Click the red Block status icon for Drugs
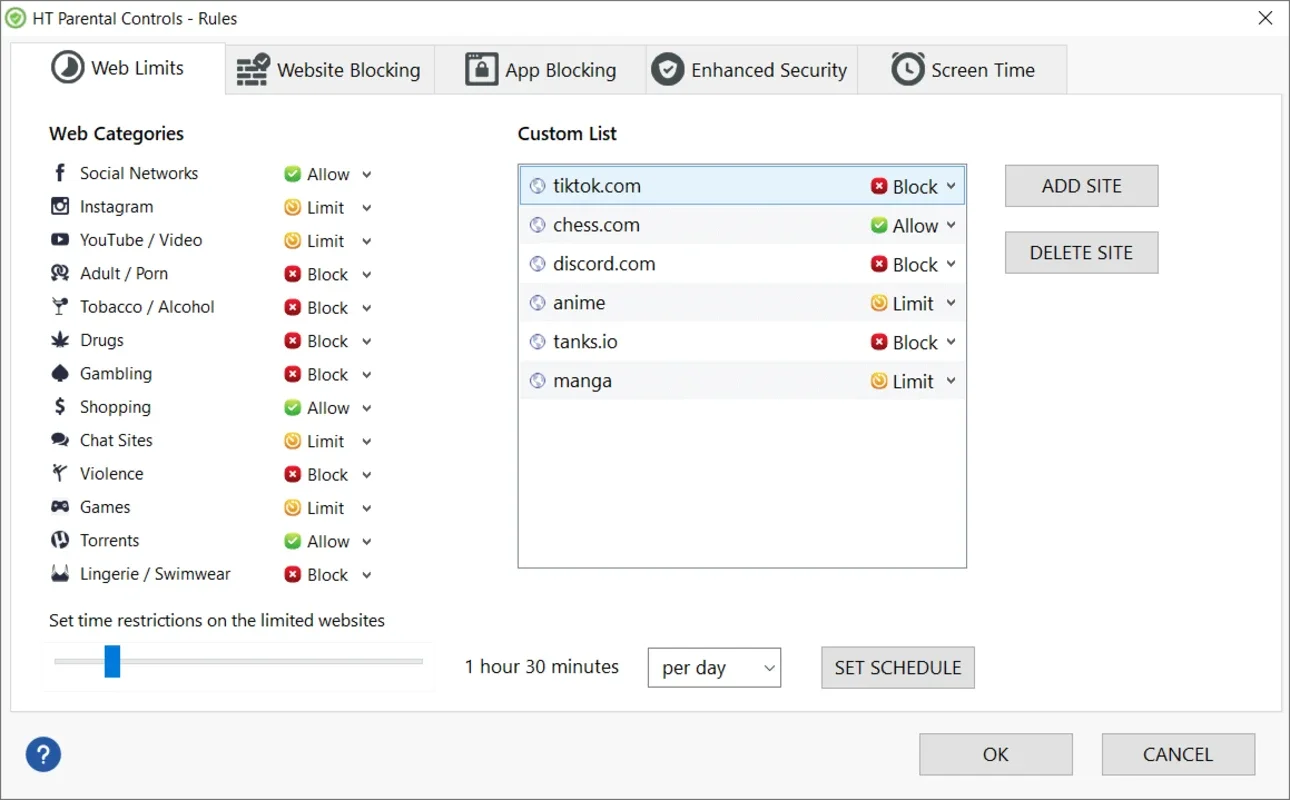 click(x=292, y=341)
